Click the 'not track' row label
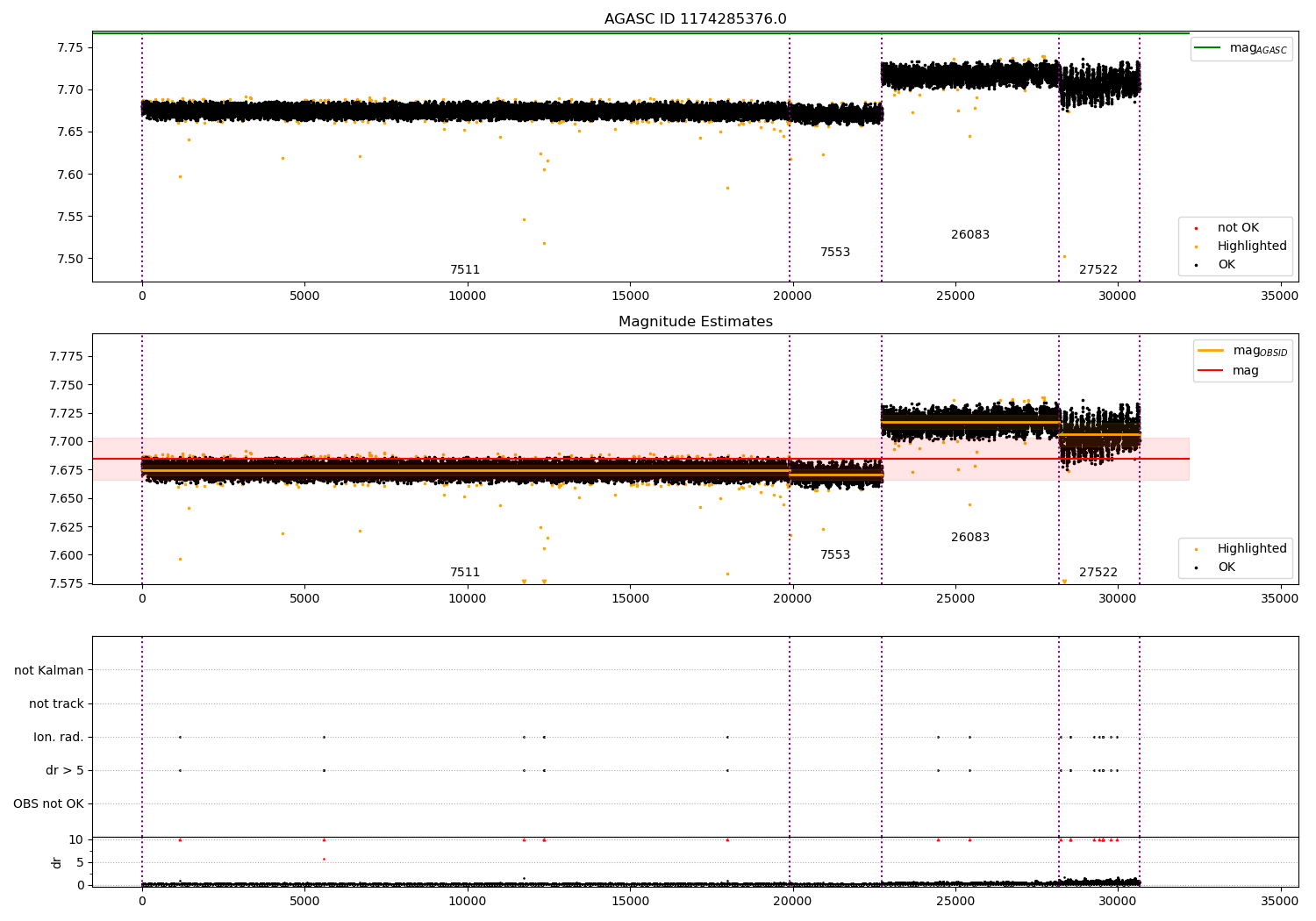Viewport: 1316px width, 921px height. click(x=56, y=703)
